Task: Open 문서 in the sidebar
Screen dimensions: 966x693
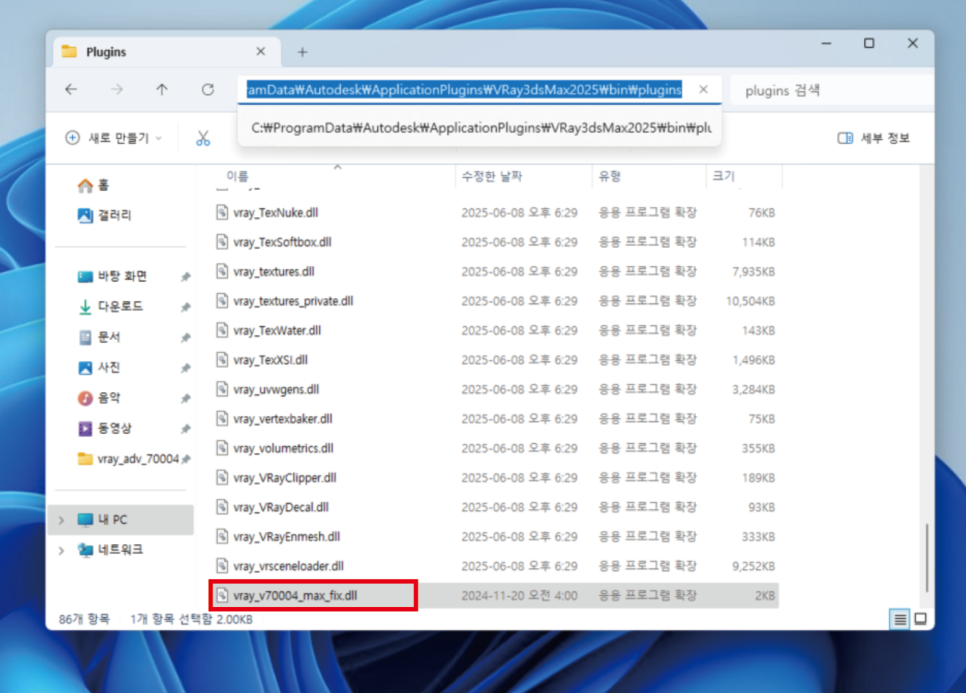Action: click(122, 337)
